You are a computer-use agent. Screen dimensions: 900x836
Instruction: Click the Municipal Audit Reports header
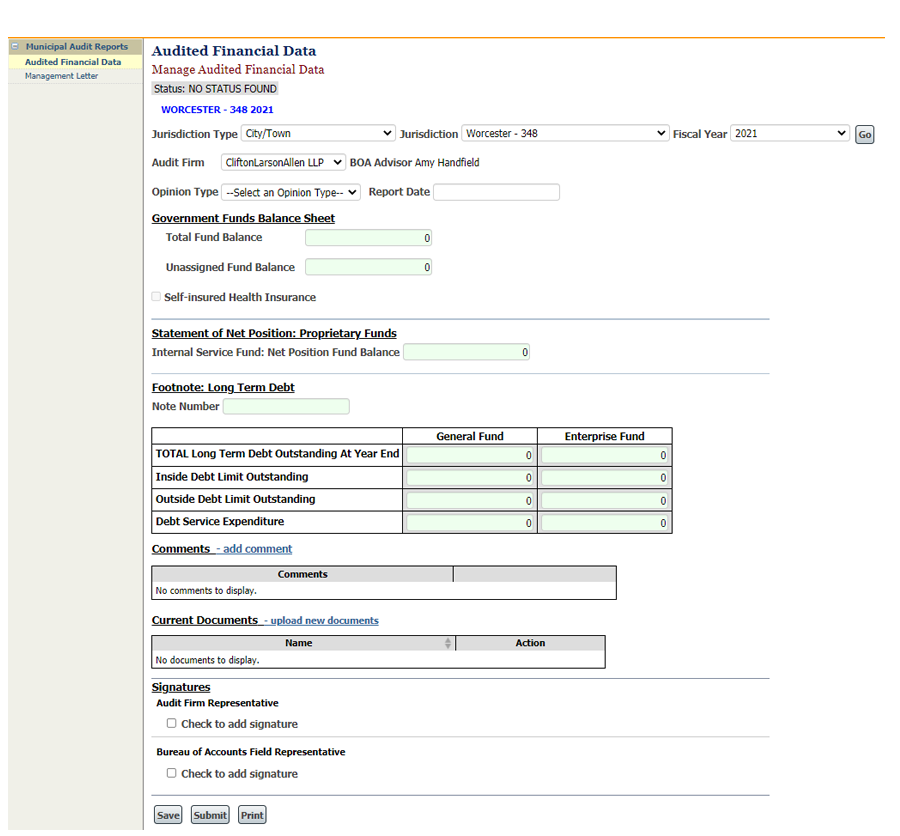(77, 47)
